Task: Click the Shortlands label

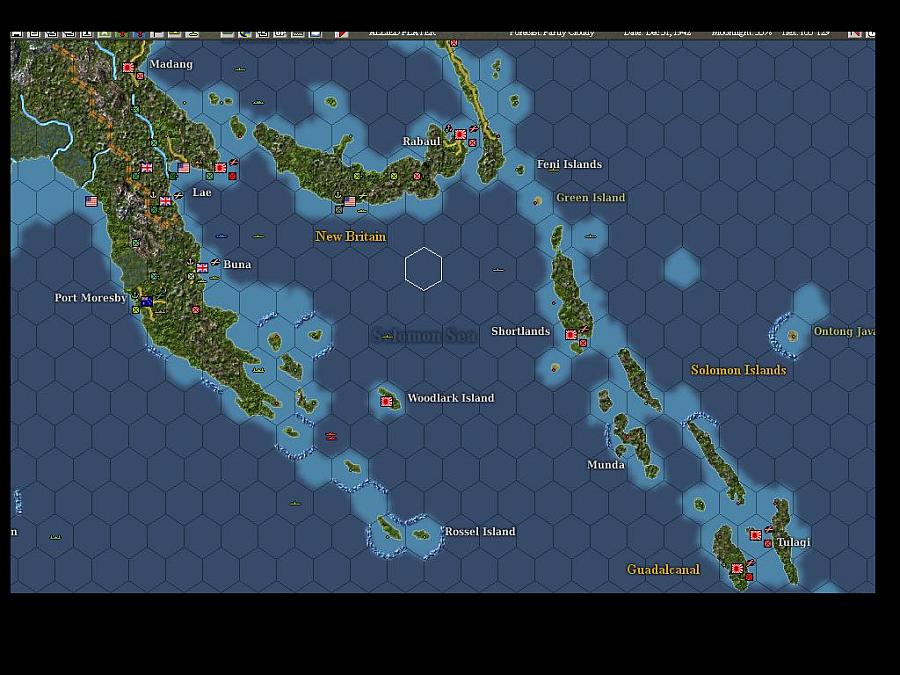Action: (x=521, y=331)
